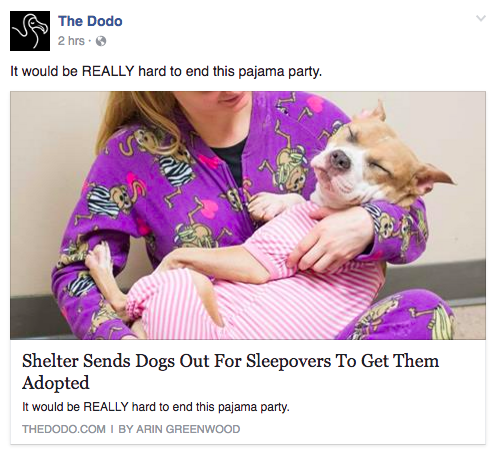The width and height of the screenshot is (497, 455).
Task: Click the article description below the headline
Action: pyautogui.click(x=156, y=407)
